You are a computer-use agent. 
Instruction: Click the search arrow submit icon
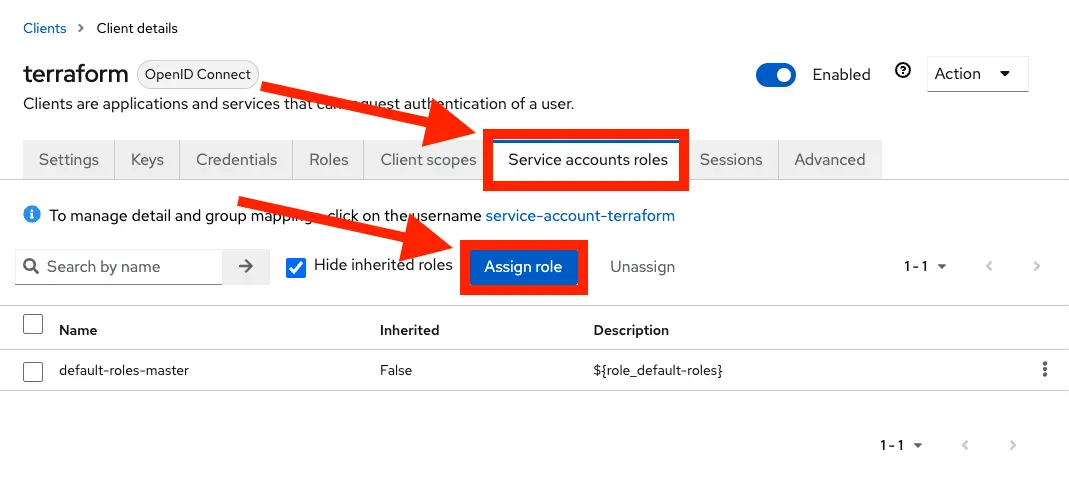[x=246, y=267]
